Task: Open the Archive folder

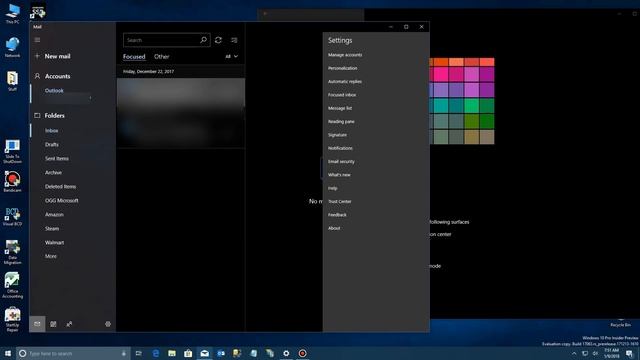Action: pyautogui.click(x=53, y=173)
